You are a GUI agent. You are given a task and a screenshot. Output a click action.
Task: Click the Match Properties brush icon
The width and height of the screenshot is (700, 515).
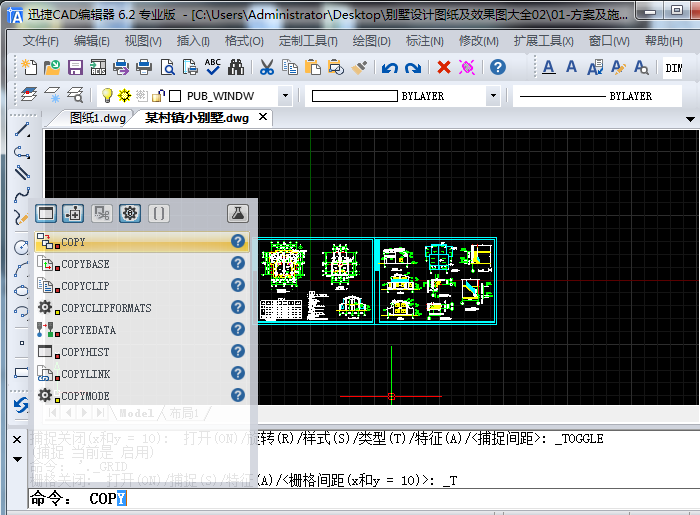point(359,67)
